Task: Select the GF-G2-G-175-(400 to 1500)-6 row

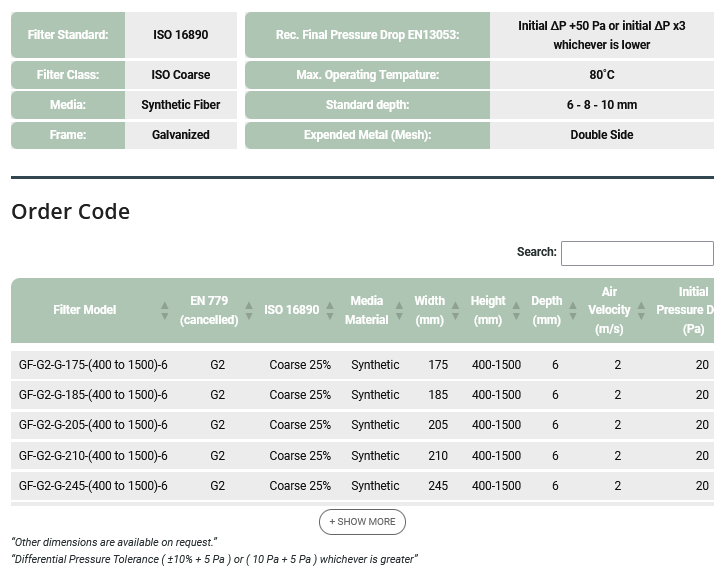Action: [x=93, y=365]
